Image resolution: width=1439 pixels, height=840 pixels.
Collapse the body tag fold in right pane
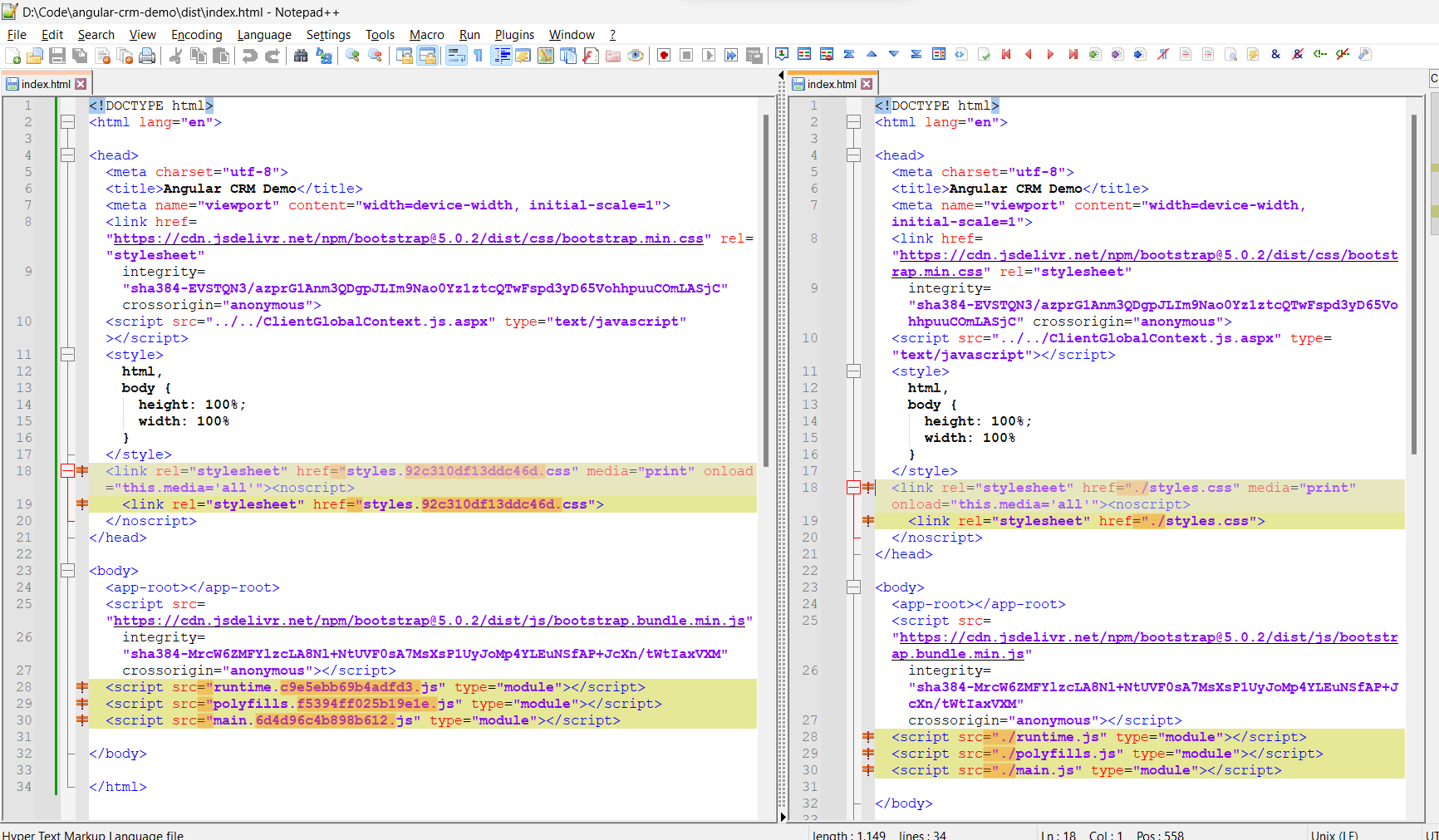[x=853, y=587]
